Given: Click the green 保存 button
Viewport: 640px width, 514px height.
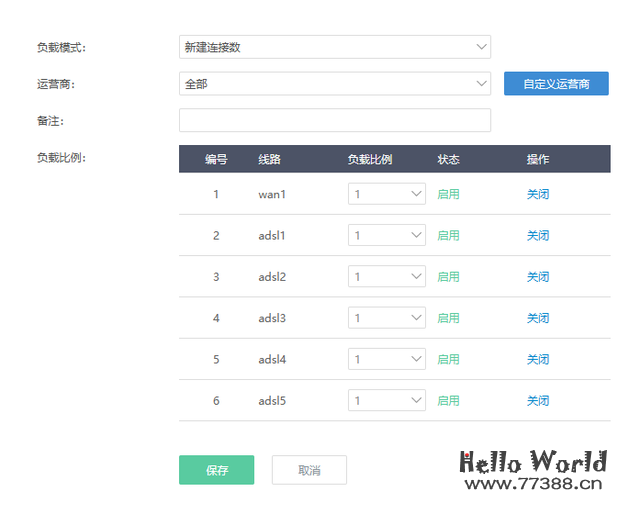Looking at the screenshot, I should 216,470.
